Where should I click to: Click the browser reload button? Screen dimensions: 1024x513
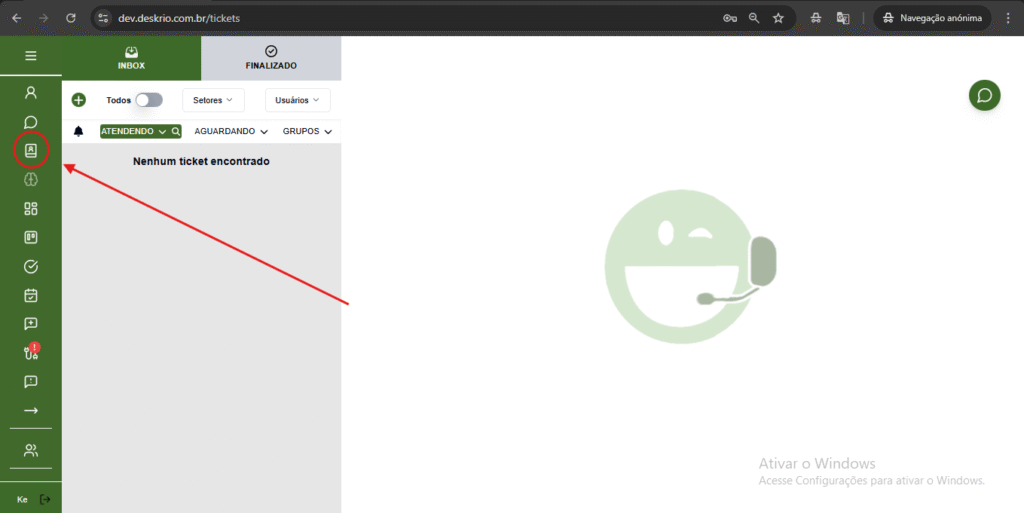pos(70,18)
